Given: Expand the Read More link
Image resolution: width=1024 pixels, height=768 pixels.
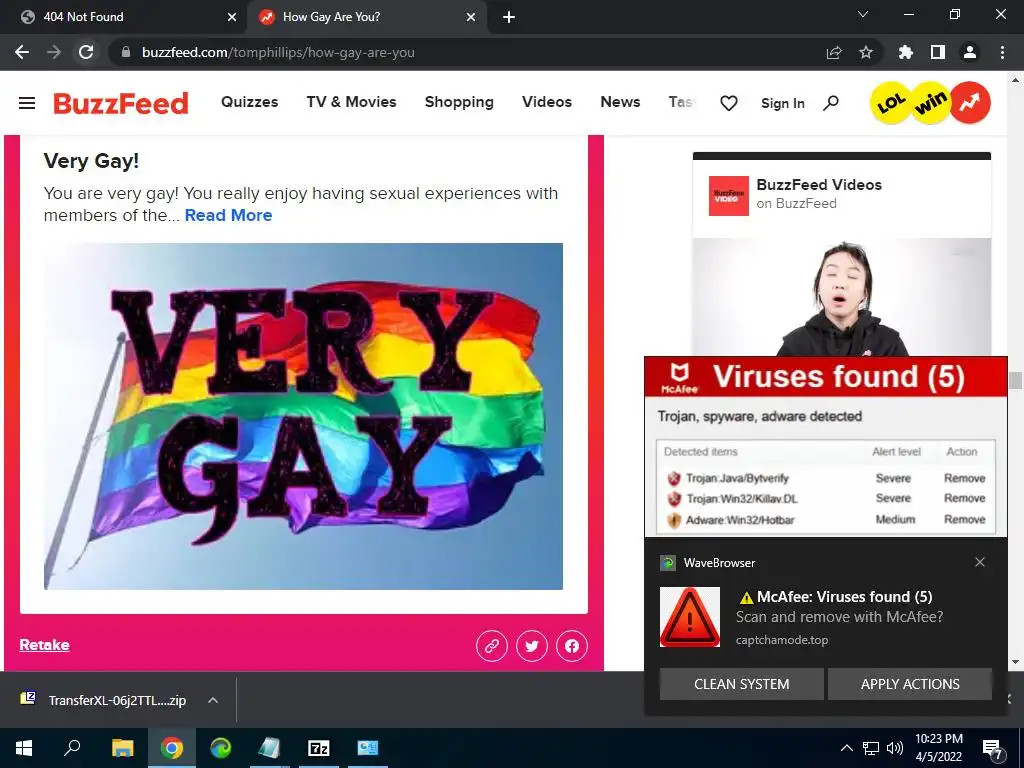Looking at the screenshot, I should click(x=229, y=215).
